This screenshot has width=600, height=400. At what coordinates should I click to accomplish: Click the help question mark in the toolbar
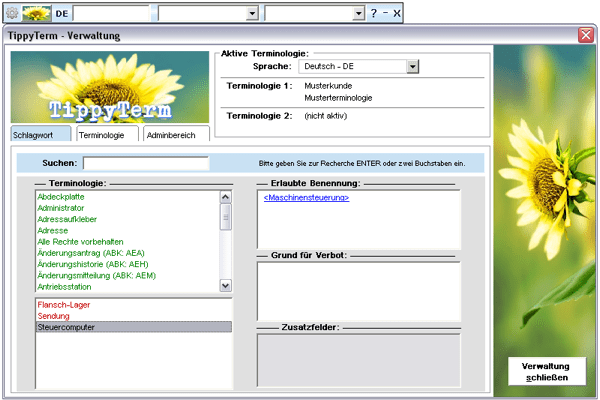pos(374,13)
